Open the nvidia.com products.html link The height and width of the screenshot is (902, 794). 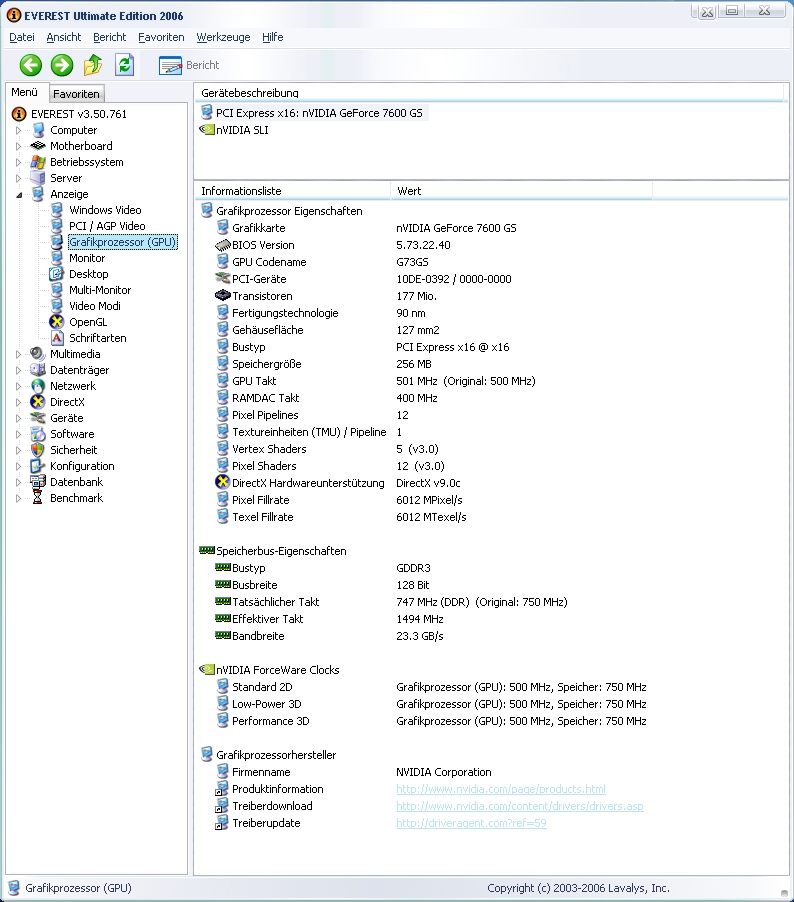(501, 789)
